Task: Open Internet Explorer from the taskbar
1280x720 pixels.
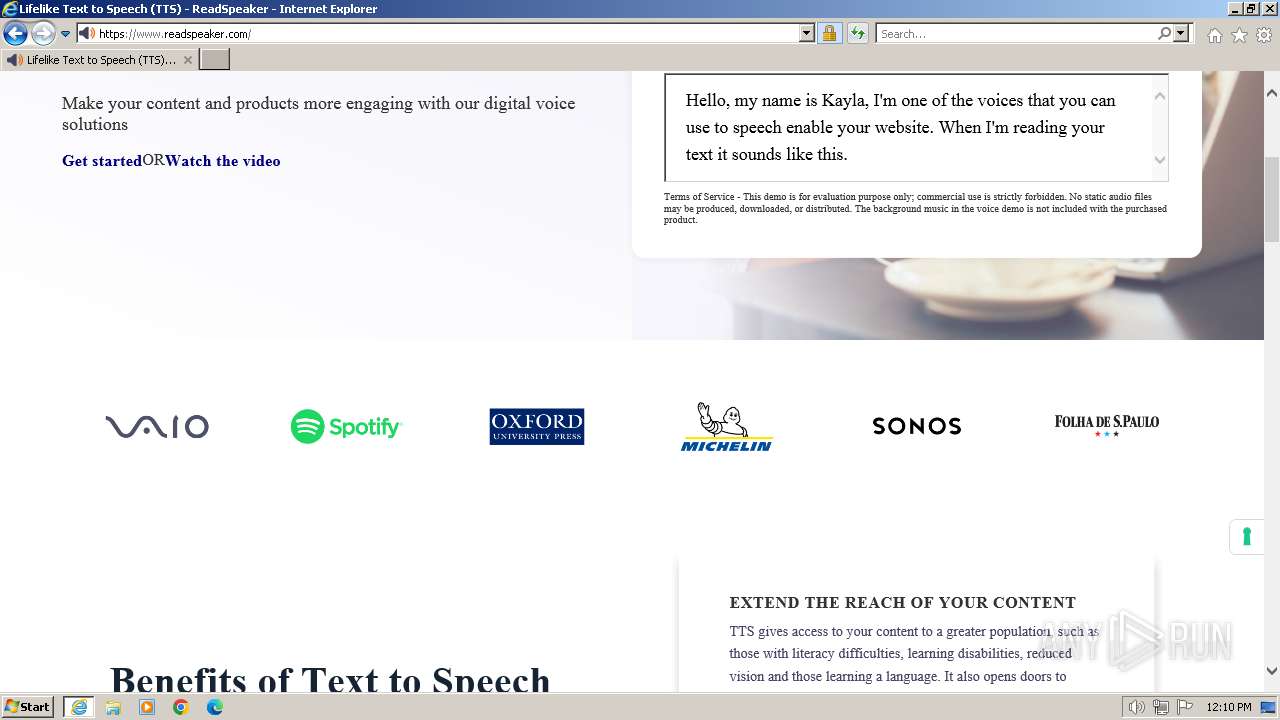Action: (79, 707)
